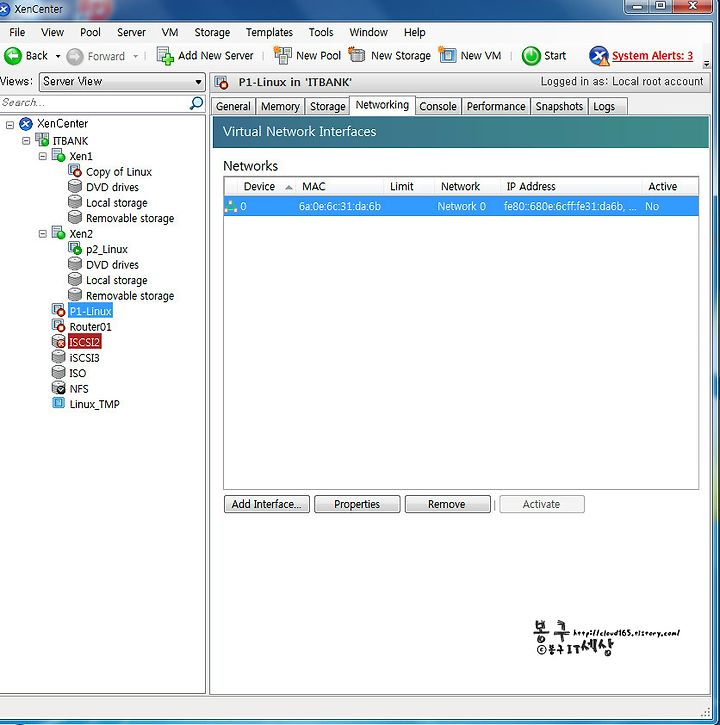The height and width of the screenshot is (725, 720).
Task: Select the Xen2 server icon
Action: pyautogui.click(x=58, y=233)
